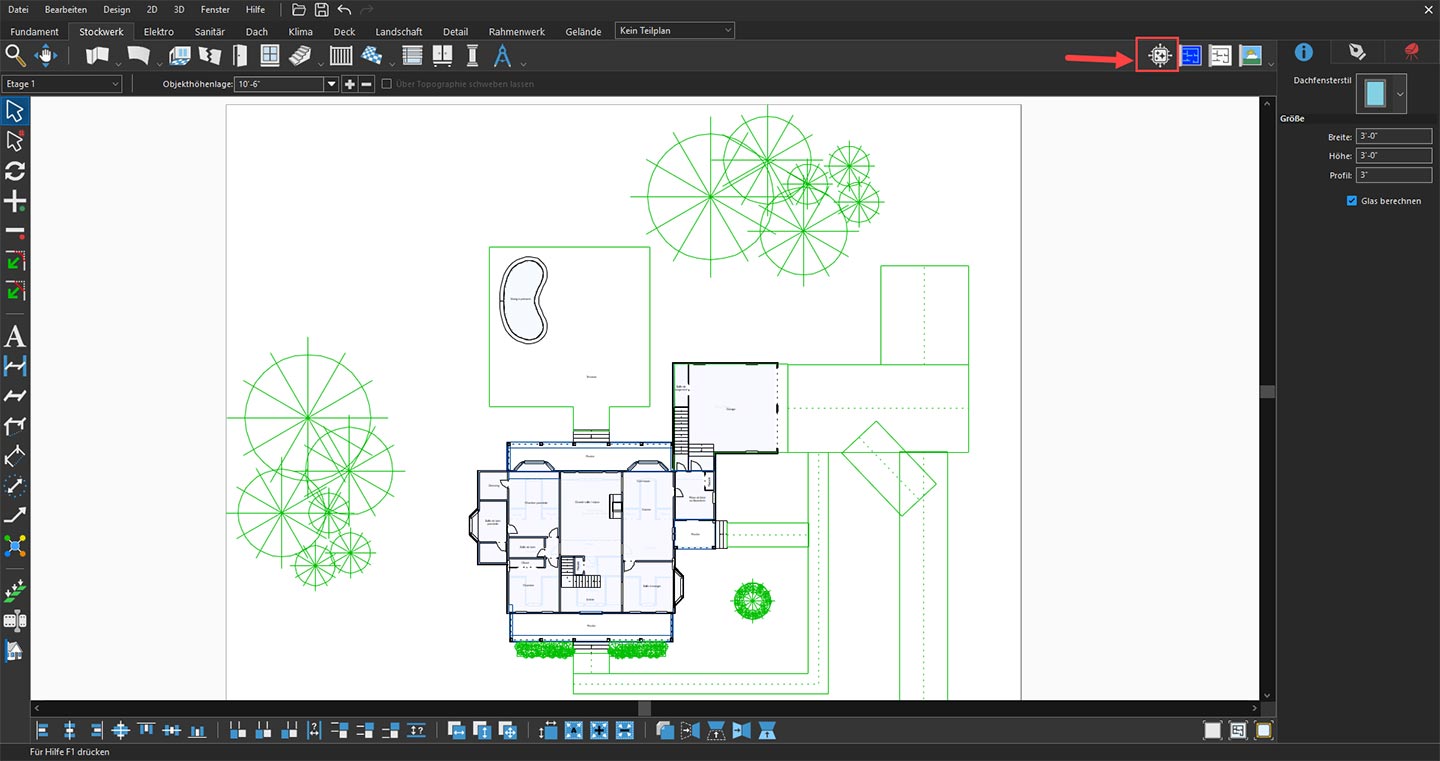
Task: Pick the door tool
Action: coord(240,56)
